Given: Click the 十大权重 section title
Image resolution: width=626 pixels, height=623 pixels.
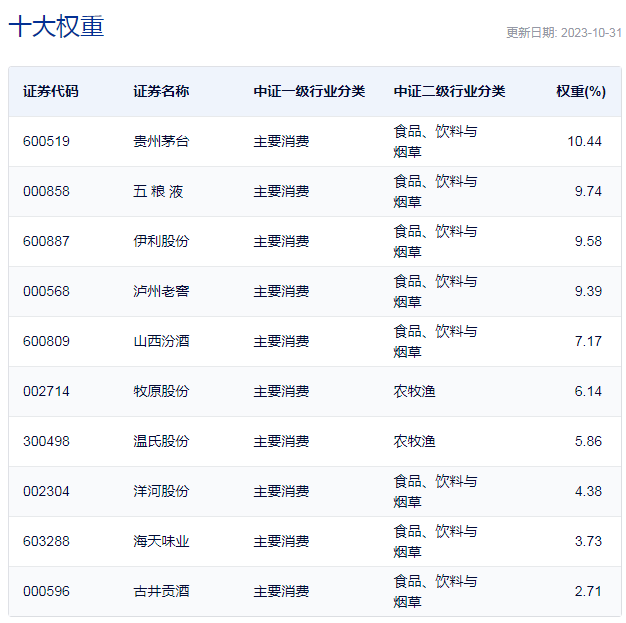Looking at the screenshot, I should click(56, 28).
